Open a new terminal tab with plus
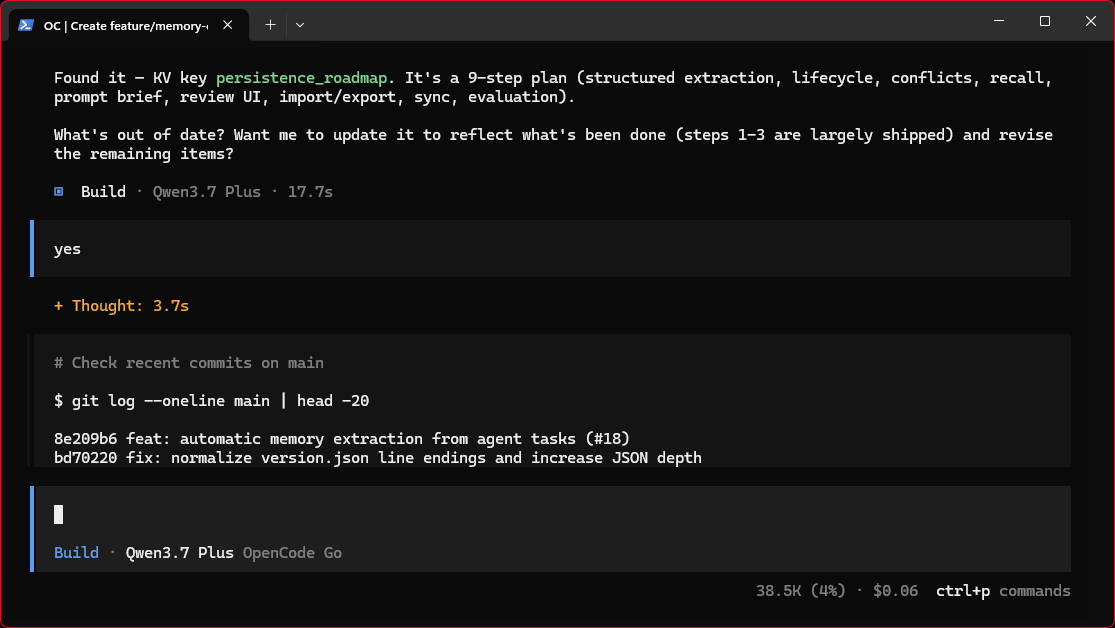Image resolution: width=1115 pixels, height=628 pixels. [270, 25]
